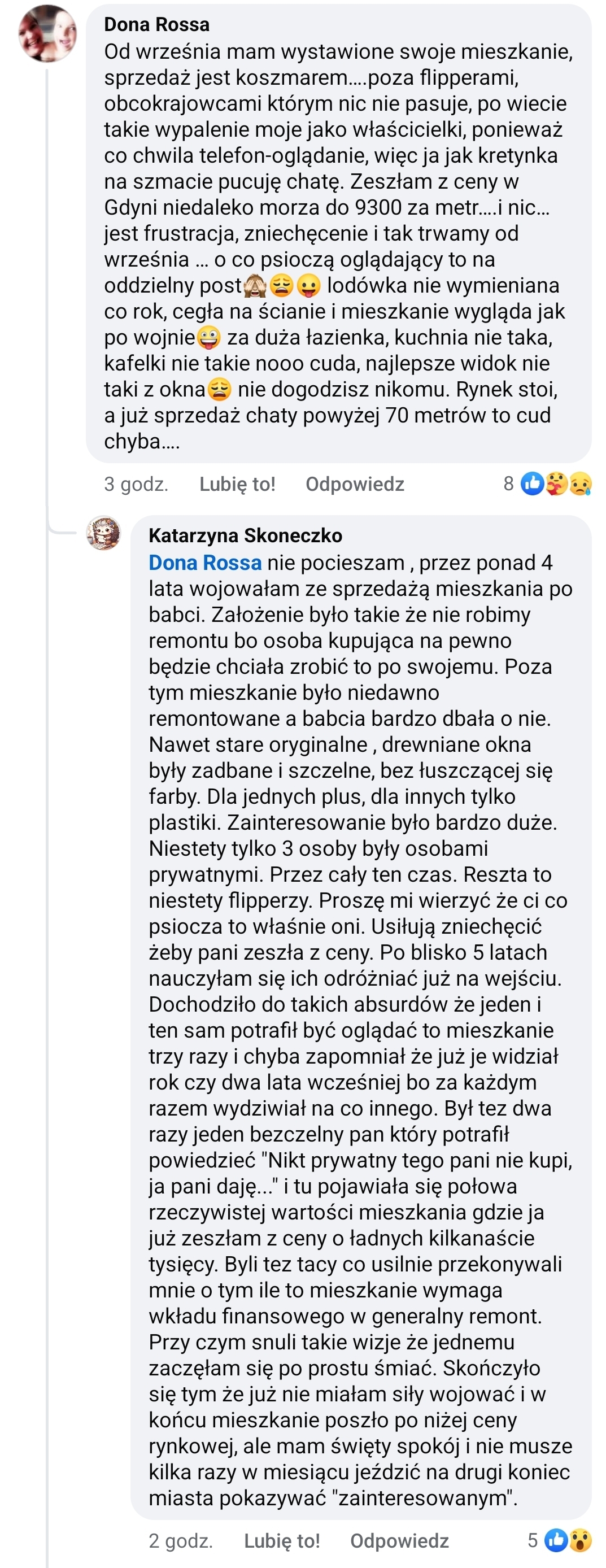
Task: Open Dona Rossa's profile picture
Action: (47, 34)
